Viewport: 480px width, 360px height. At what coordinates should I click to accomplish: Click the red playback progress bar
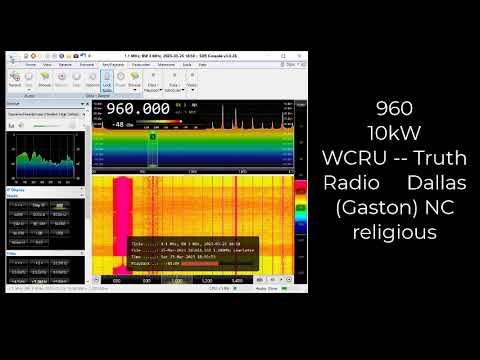pyautogui.click(x=200, y=264)
